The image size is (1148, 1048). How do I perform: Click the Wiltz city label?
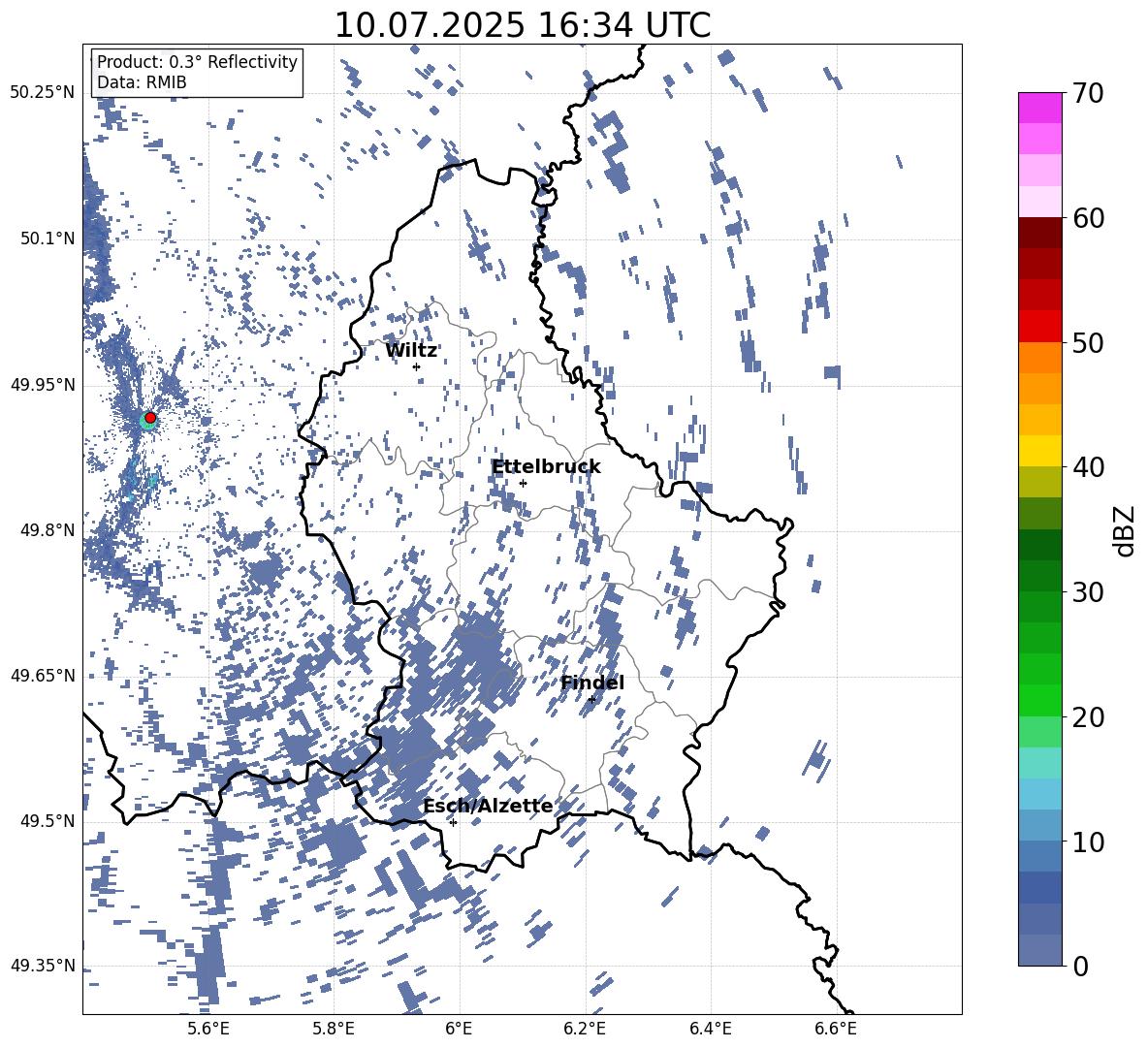pyautogui.click(x=411, y=351)
